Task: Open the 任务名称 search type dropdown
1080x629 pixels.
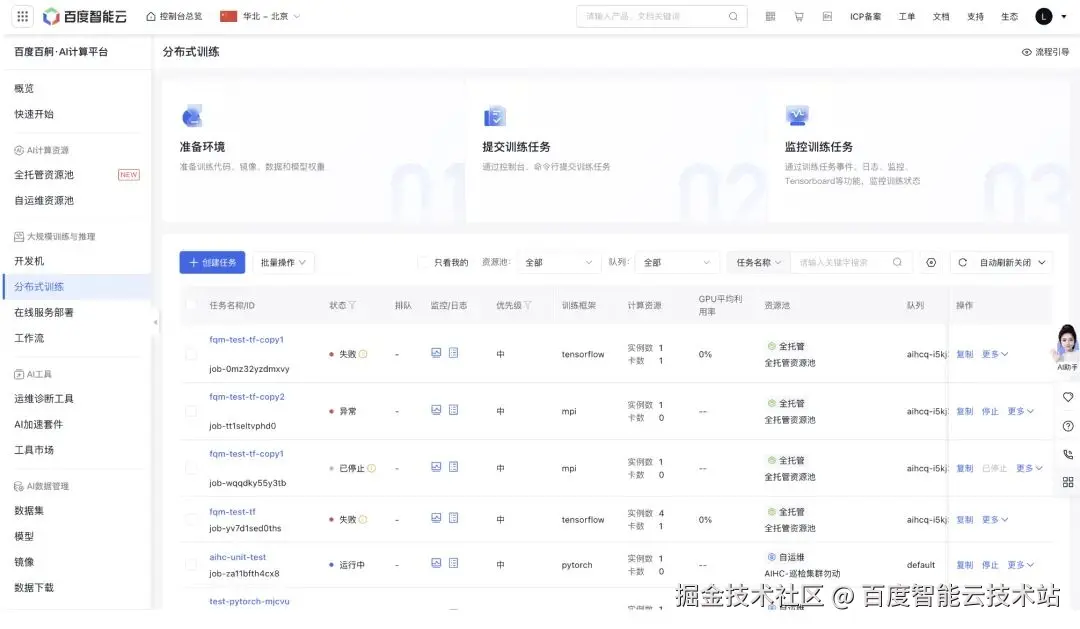Action: (758, 262)
